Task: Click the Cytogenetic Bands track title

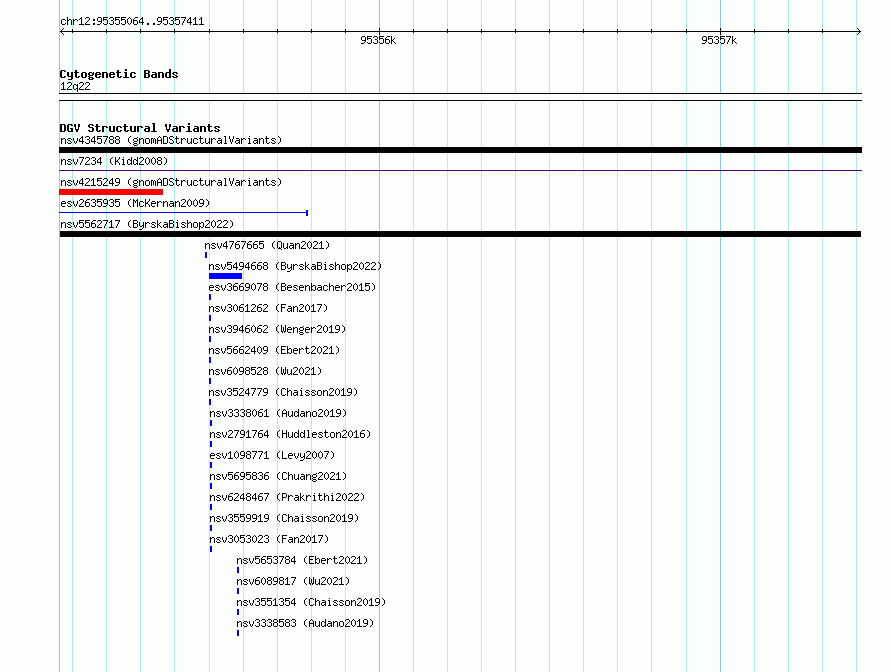Action: pyautogui.click(x=119, y=74)
